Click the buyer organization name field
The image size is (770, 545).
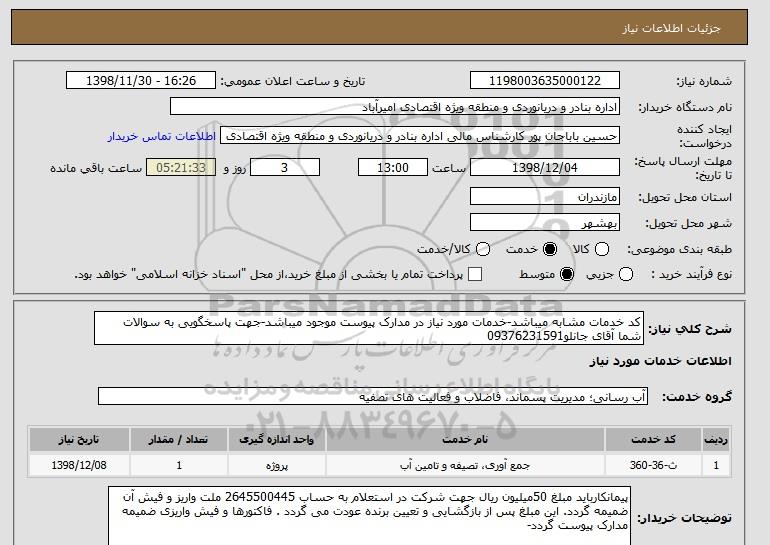coord(395,107)
